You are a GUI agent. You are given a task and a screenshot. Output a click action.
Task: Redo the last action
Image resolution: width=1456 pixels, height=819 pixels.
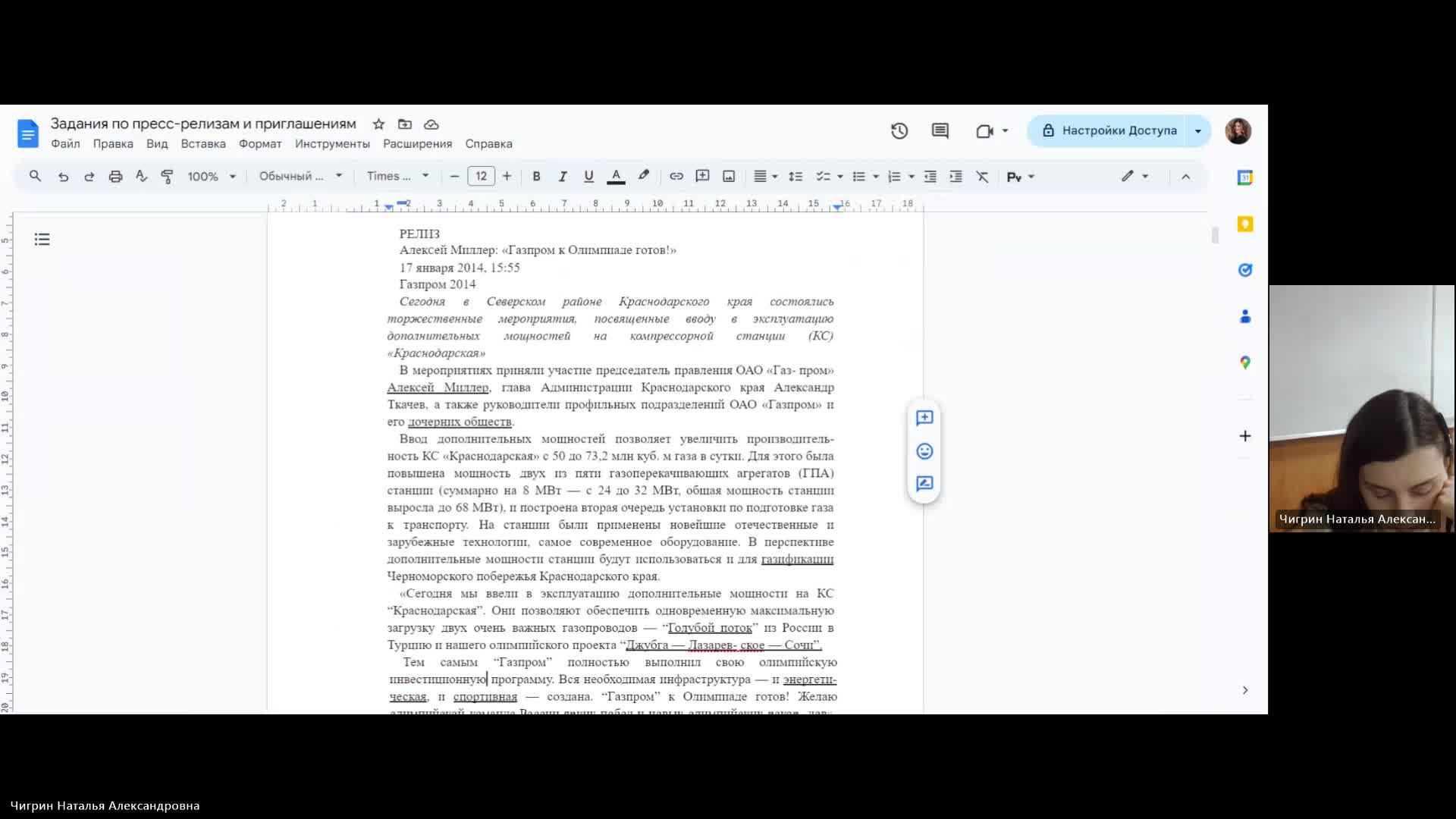[x=89, y=177]
